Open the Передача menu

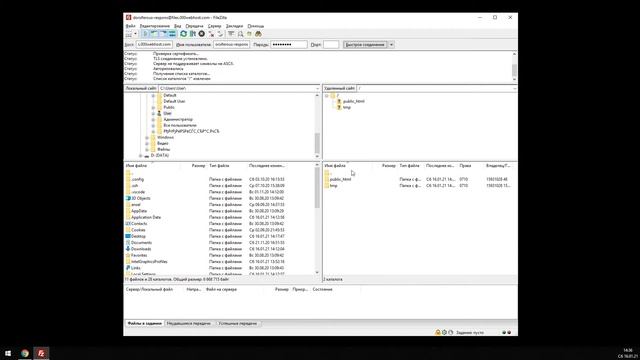click(x=194, y=26)
